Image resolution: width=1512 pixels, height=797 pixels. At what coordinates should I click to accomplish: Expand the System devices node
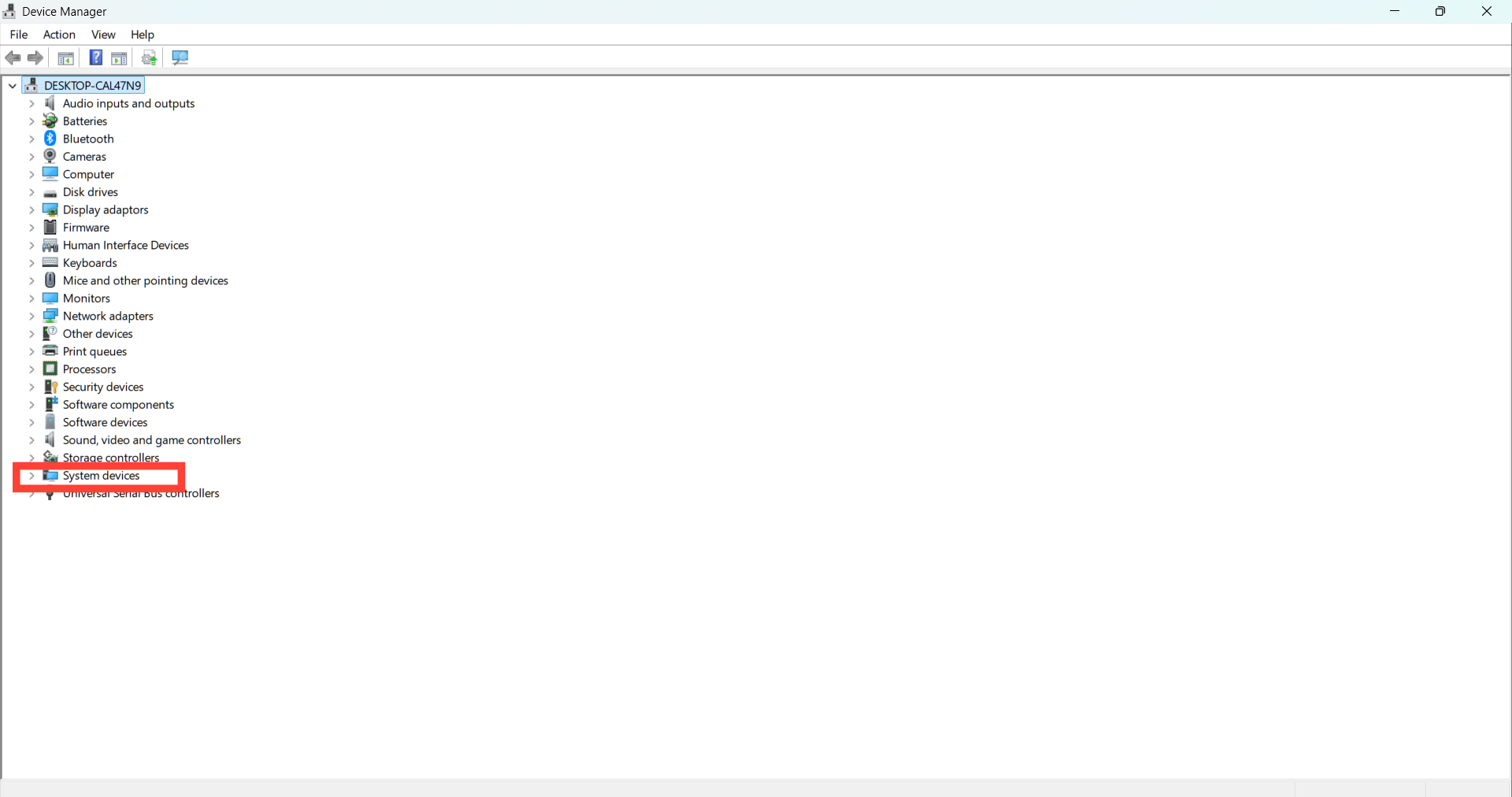[31, 476]
